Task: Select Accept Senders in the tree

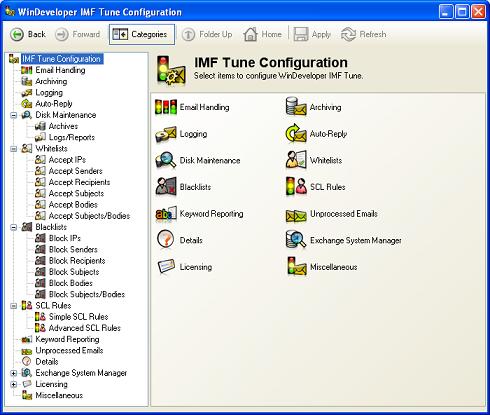Action: (x=76, y=171)
